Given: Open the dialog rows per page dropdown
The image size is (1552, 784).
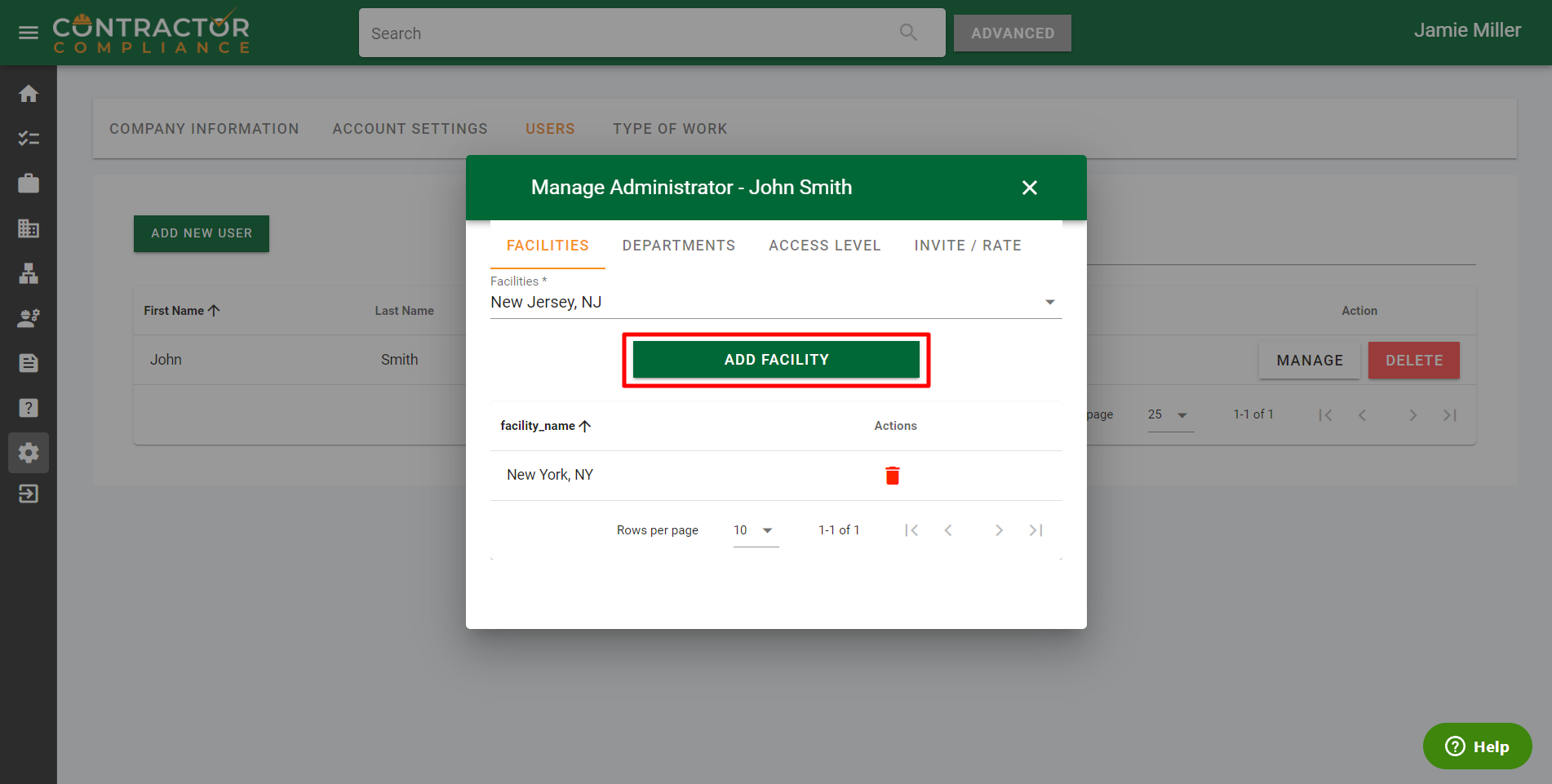Looking at the screenshot, I should pos(755,530).
